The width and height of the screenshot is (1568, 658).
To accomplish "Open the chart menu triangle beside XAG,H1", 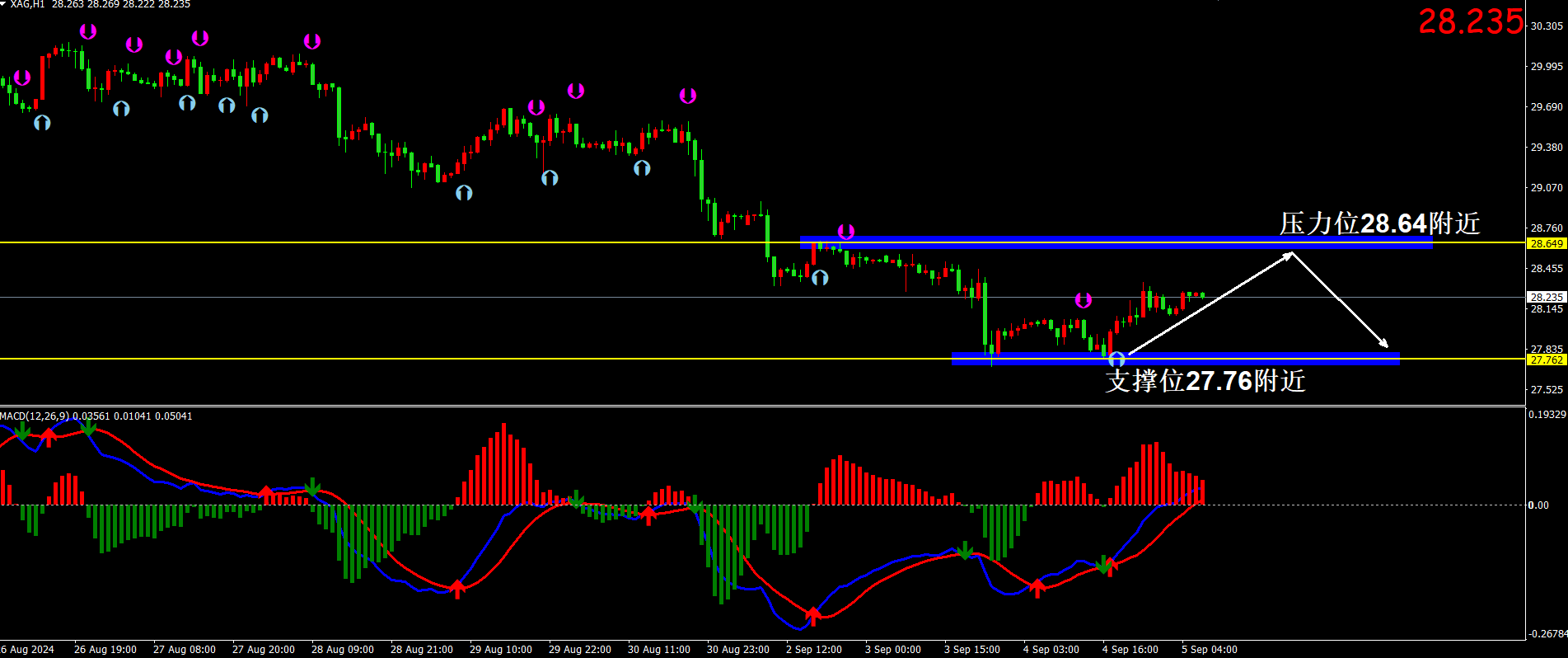I will [3, 4].
